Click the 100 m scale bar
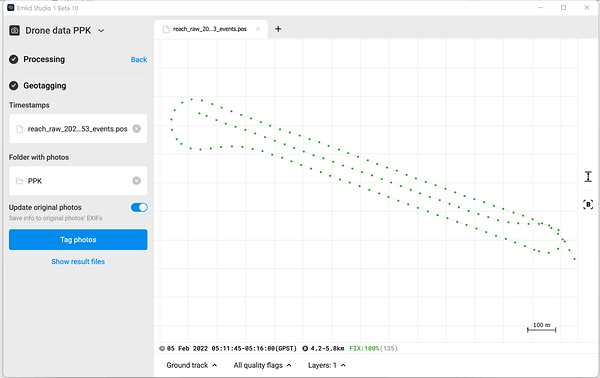The image size is (600, 378). [541, 327]
